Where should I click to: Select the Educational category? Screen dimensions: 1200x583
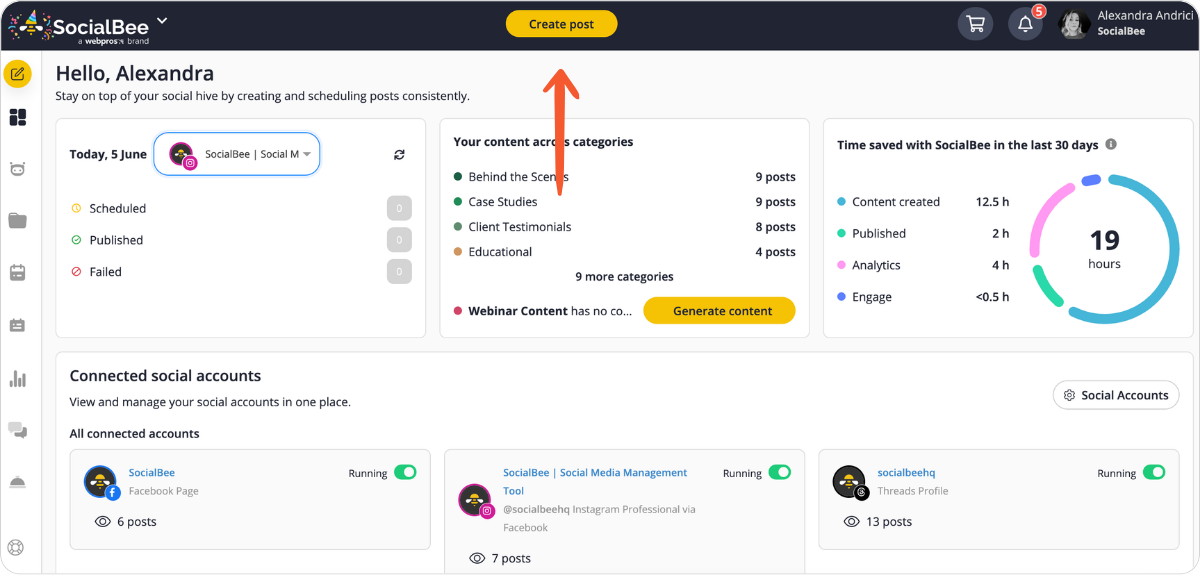coord(500,252)
